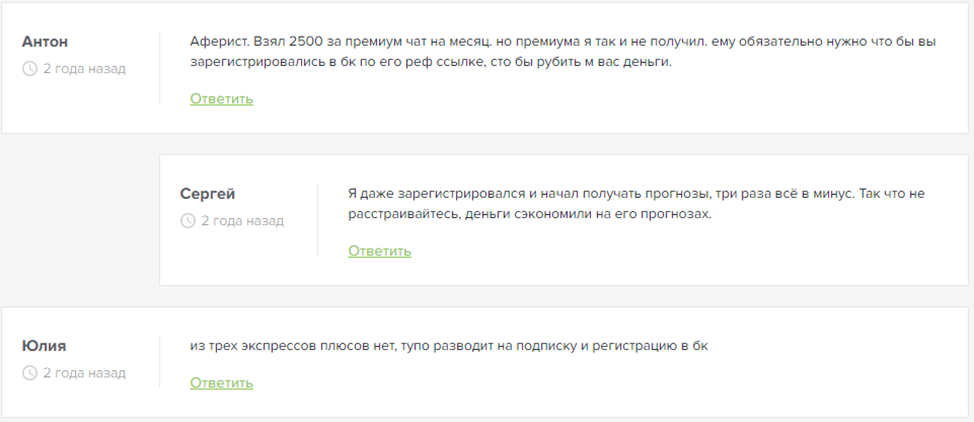Reply to Антон's comment via Ответить
The height and width of the screenshot is (422, 974).
(x=221, y=99)
